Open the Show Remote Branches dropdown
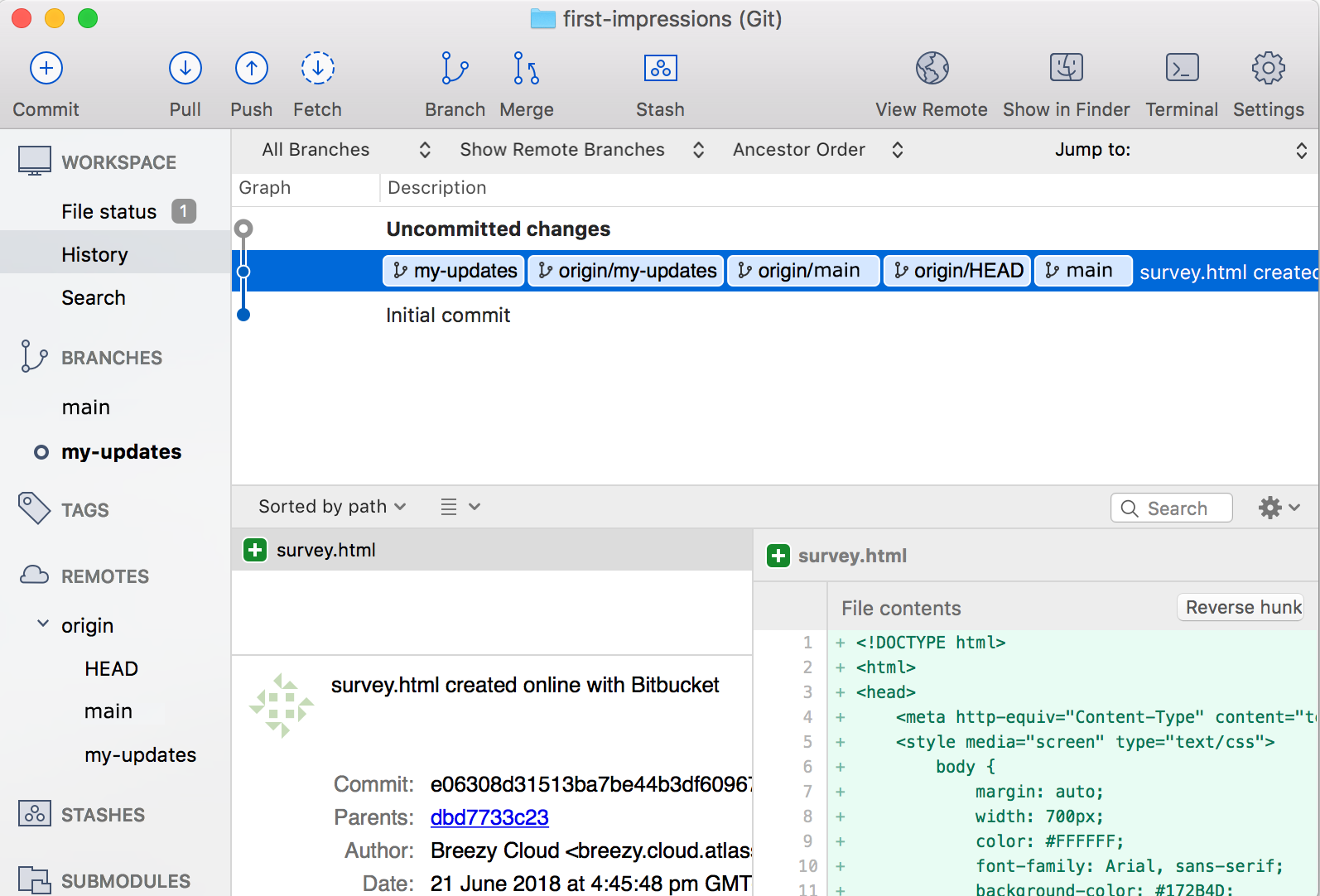This screenshot has width=1320, height=896. click(581, 150)
